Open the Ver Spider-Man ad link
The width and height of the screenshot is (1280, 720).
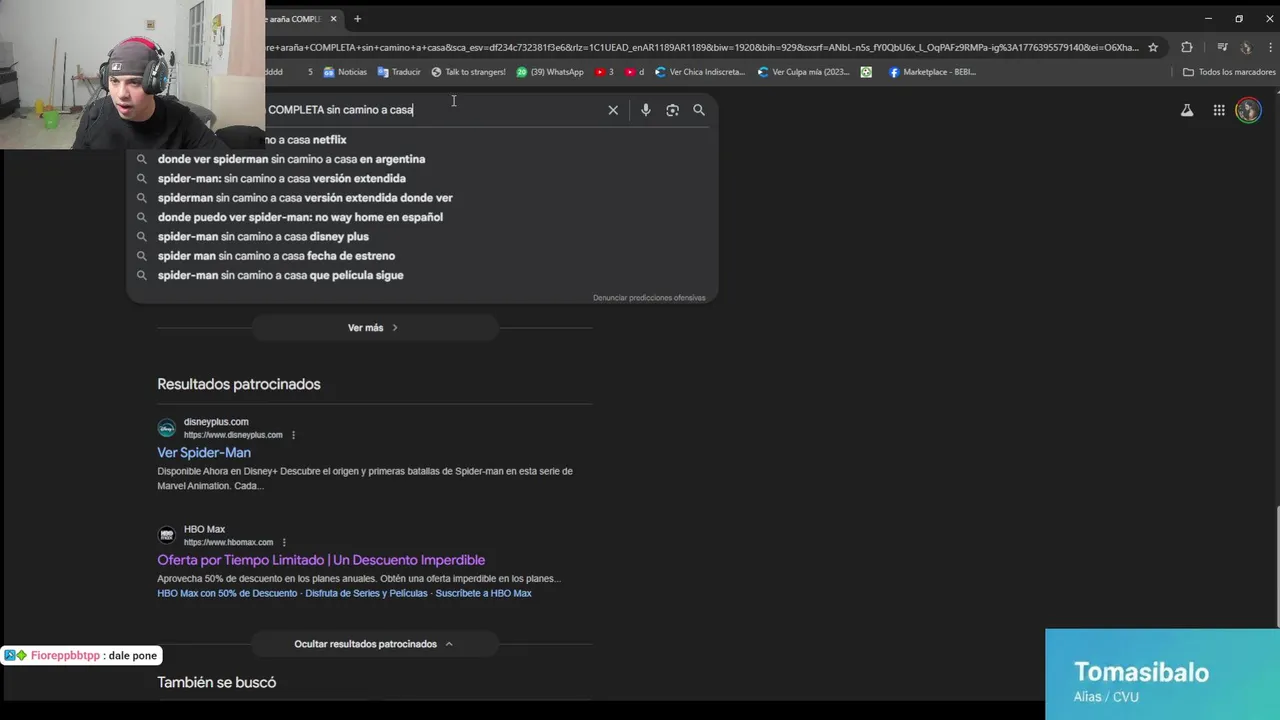click(204, 453)
